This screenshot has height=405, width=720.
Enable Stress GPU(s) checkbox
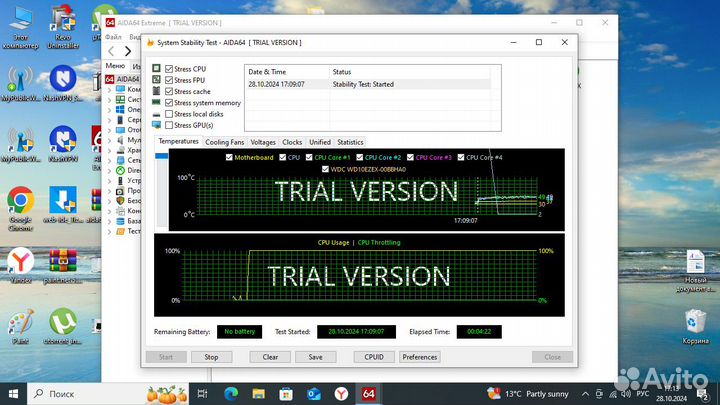click(x=169, y=125)
